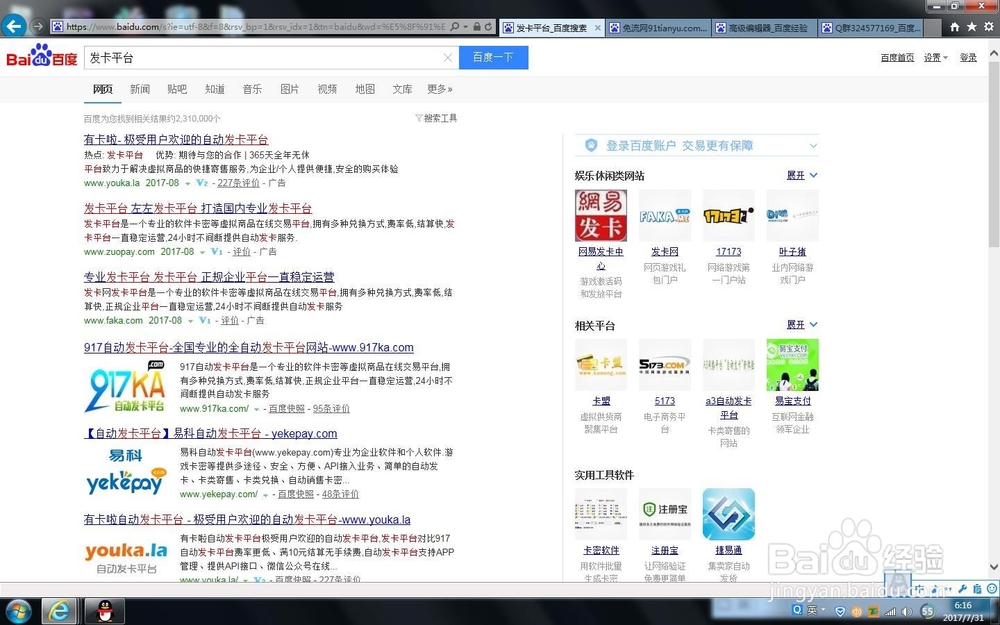The image size is (1000, 625).
Task: Open QQ penguin taskbar icon
Action: [105, 611]
